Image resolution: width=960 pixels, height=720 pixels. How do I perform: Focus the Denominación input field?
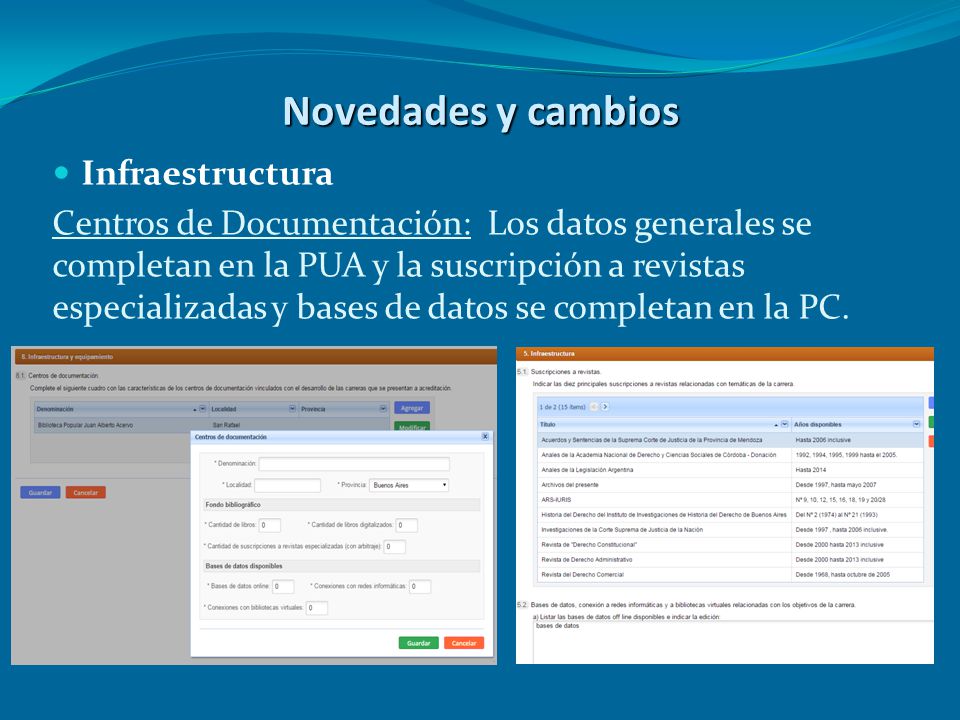354,464
